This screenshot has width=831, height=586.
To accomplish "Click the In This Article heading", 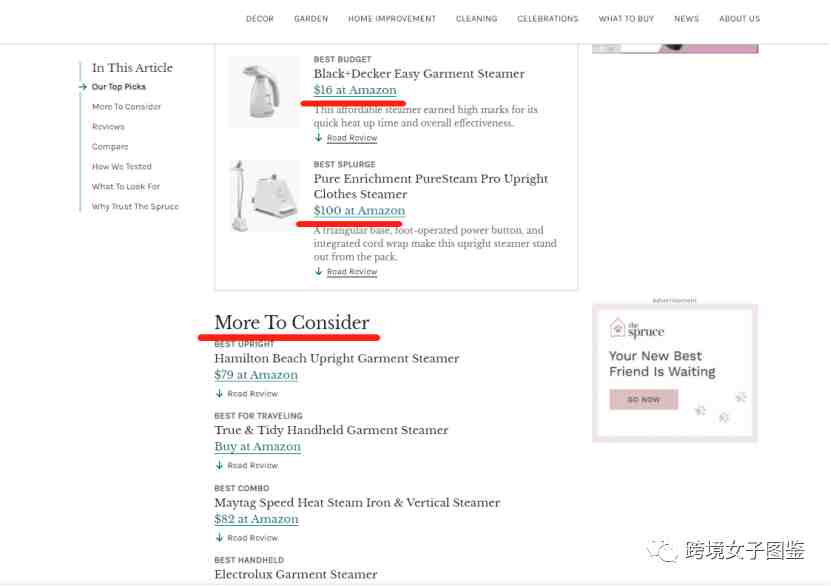I will pyautogui.click(x=132, y=68).
